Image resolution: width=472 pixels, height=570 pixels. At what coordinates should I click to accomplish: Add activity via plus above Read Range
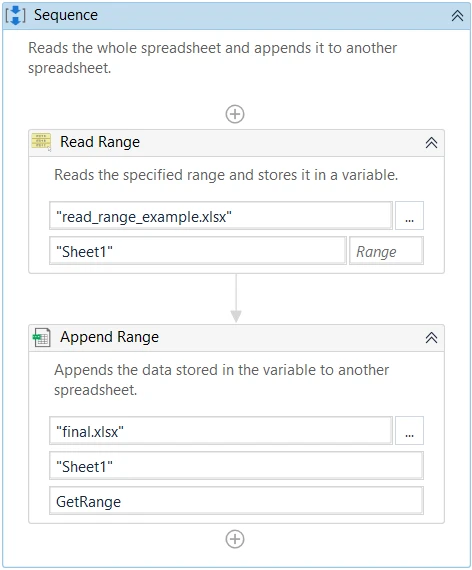235,114
